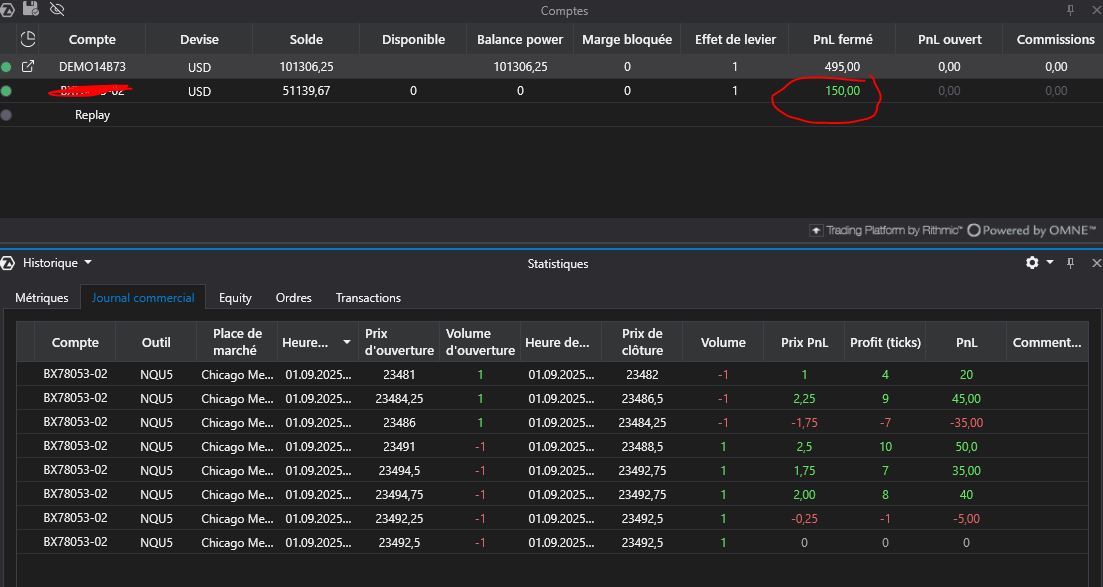Click the save icon in Comptes panel

pyautogui.click(x=30, y=9)
